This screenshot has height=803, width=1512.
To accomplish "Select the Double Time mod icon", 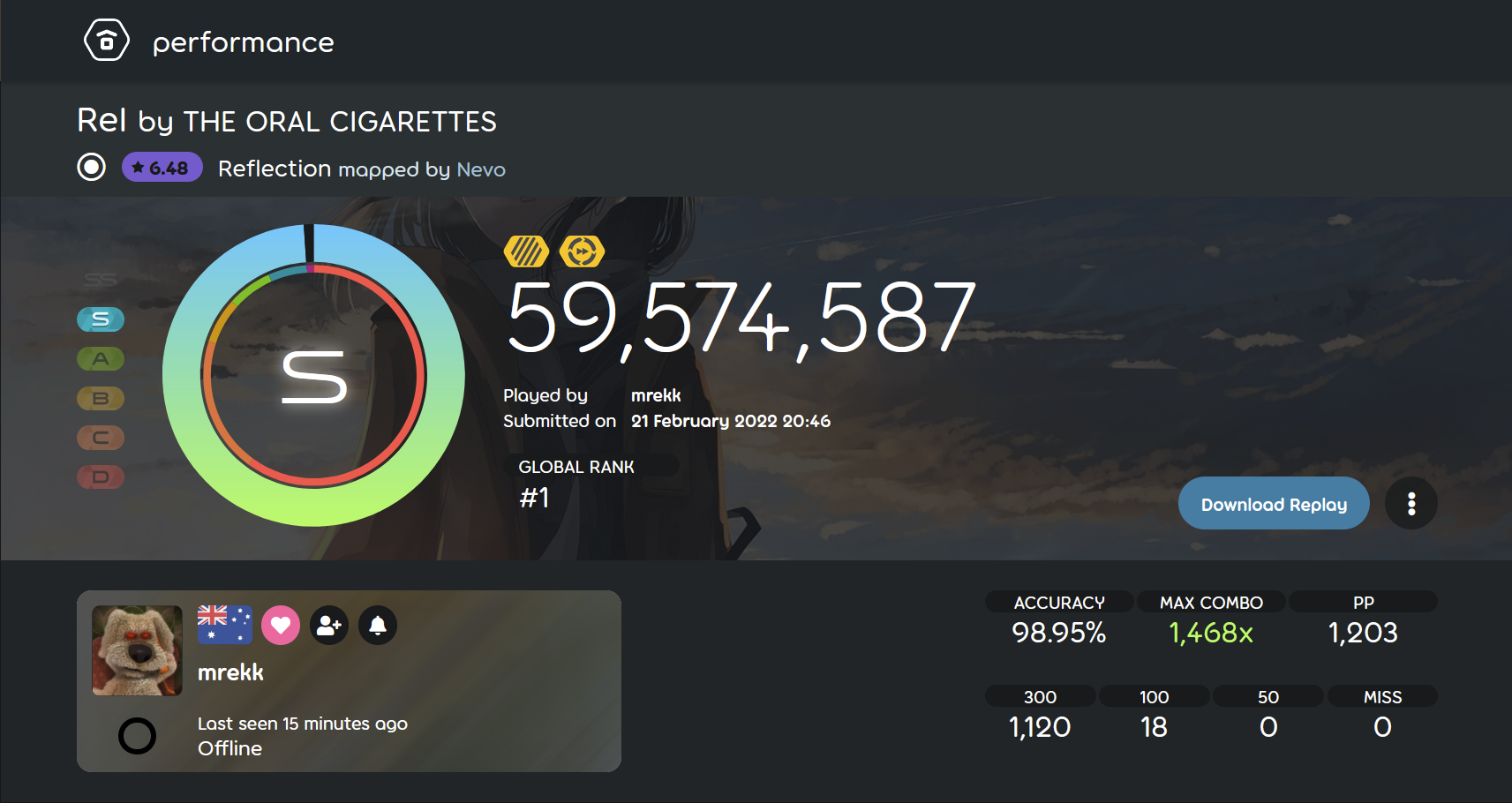I will pos(583,251).
